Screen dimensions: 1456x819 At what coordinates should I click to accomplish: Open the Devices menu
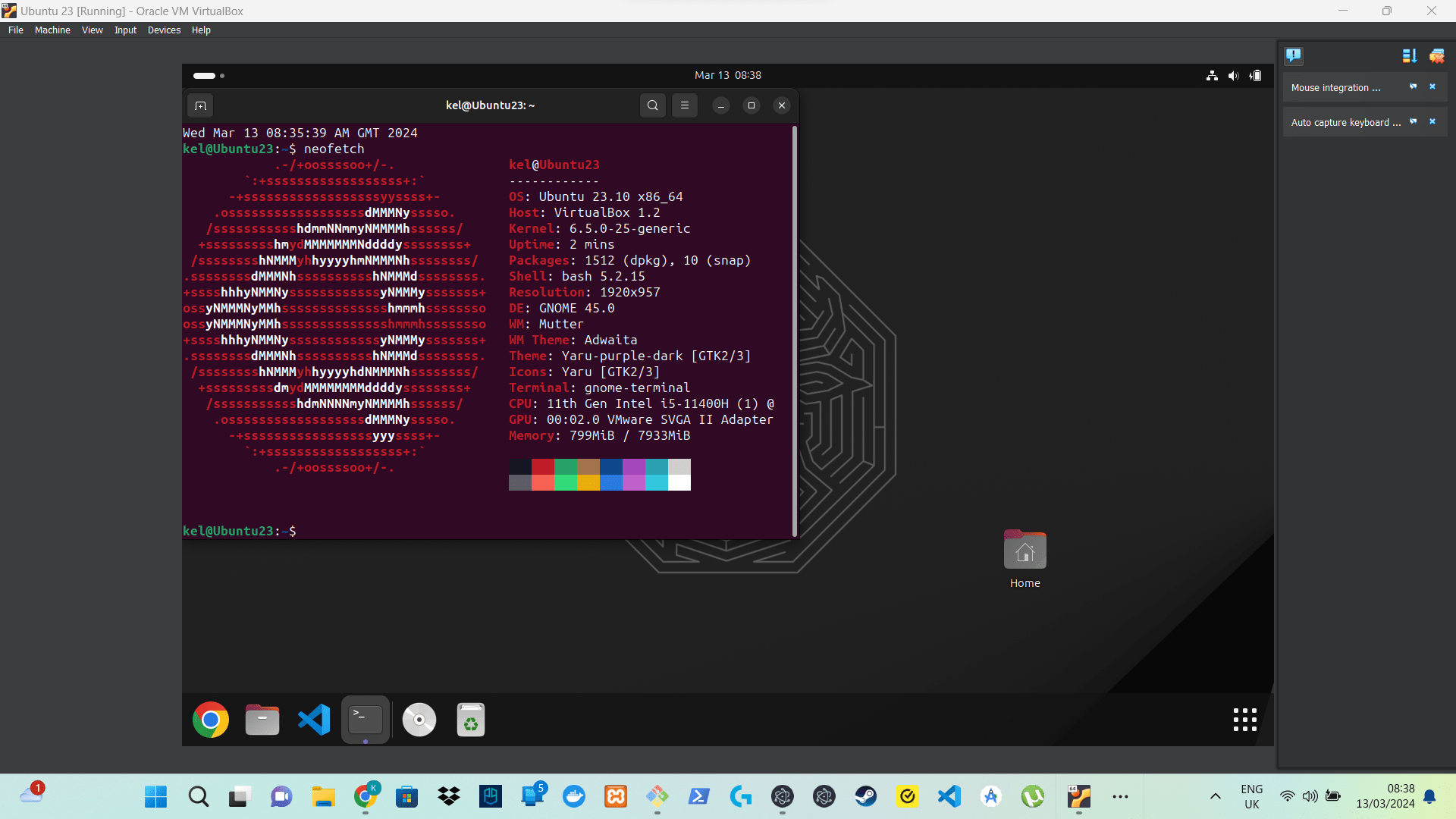pos(164,30)
